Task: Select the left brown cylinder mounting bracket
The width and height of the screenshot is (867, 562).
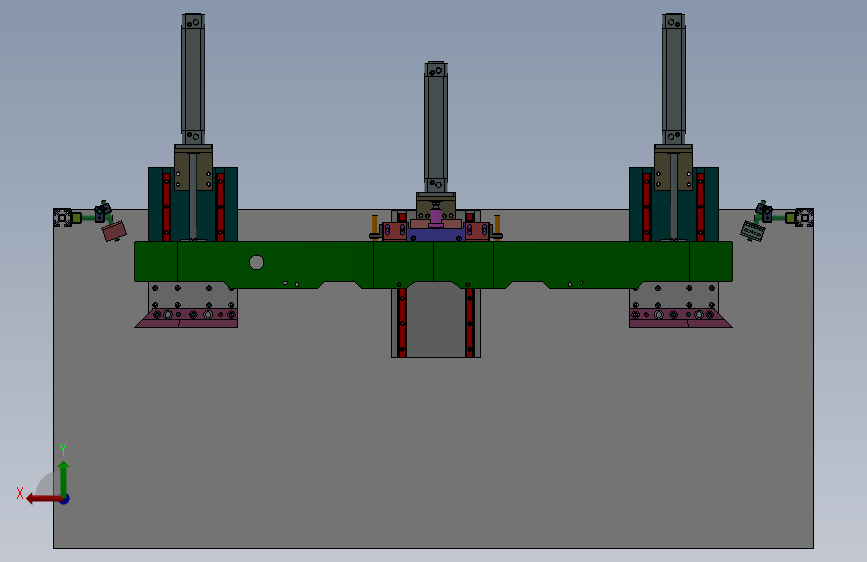Action: tap(194, 168)
